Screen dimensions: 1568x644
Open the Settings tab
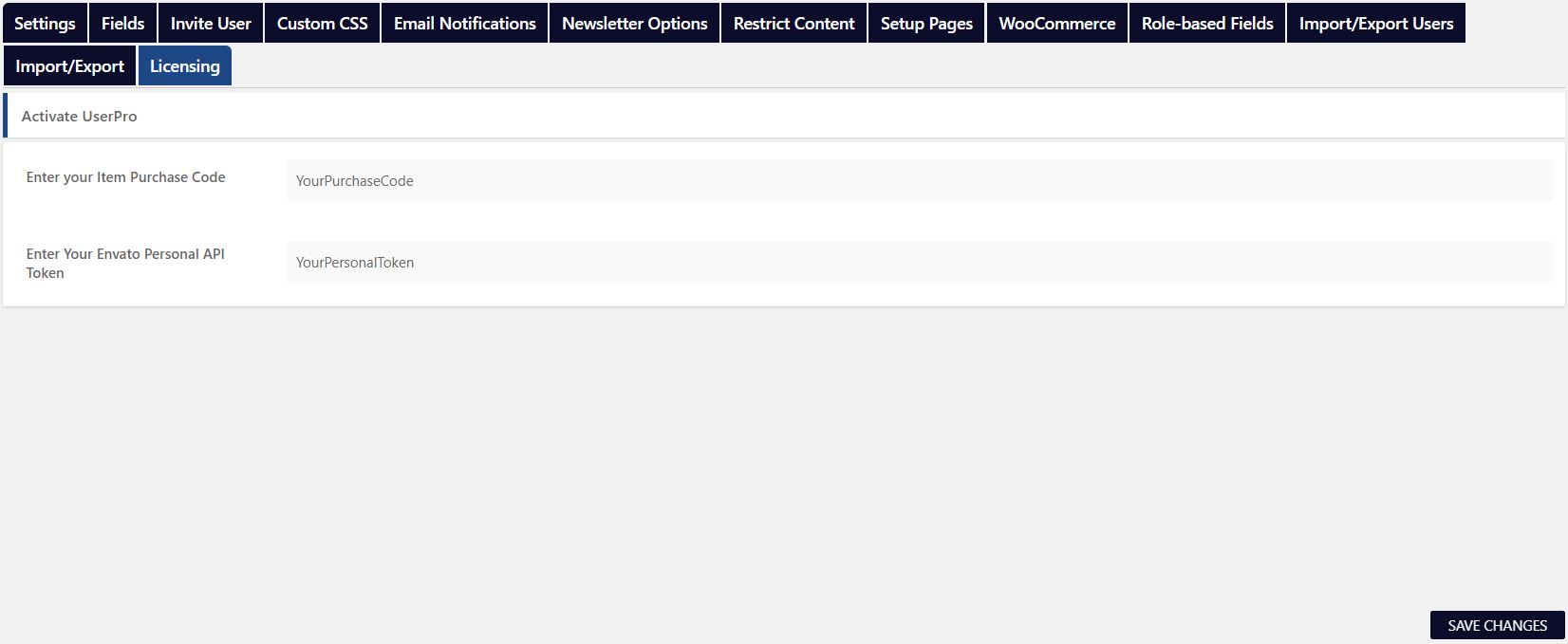click(x=45, y=23)
